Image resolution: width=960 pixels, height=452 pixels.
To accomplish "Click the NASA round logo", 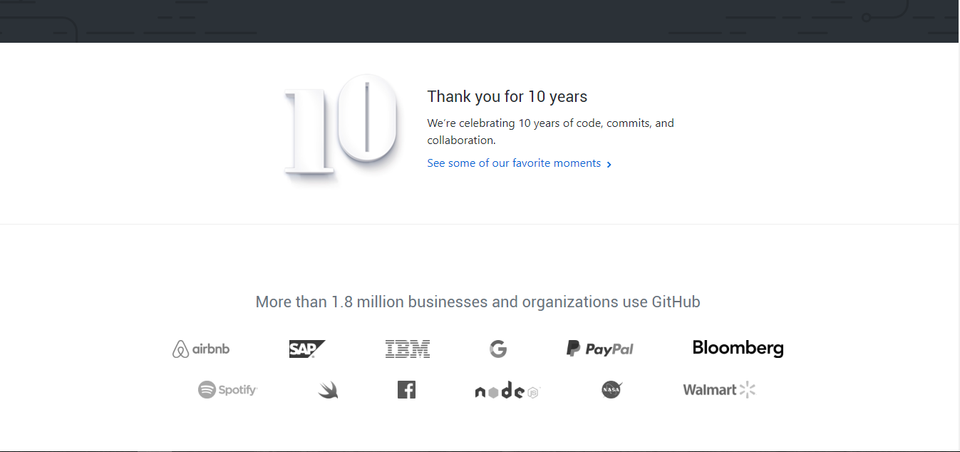I will point(612,390).
